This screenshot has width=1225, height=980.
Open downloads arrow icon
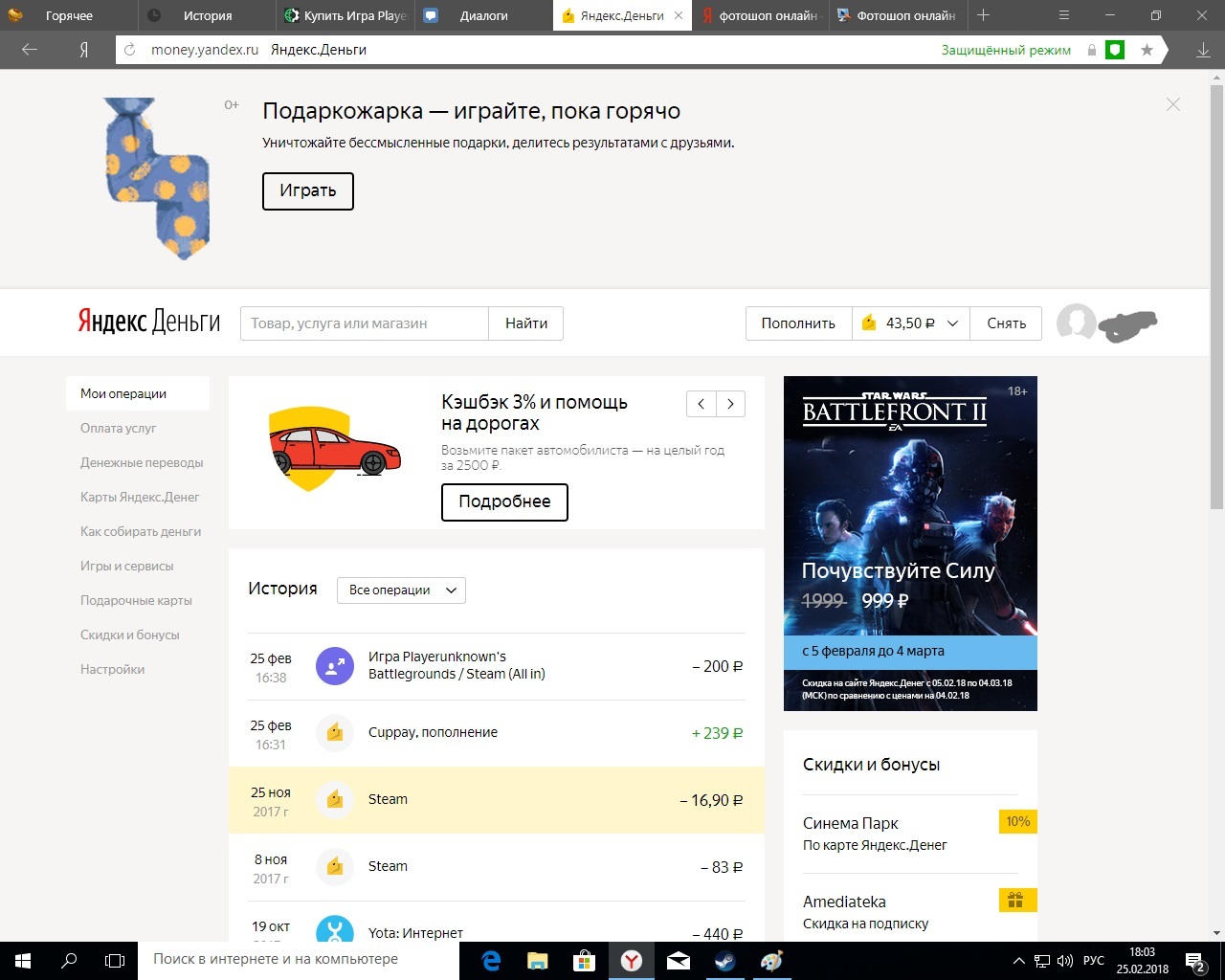click(1203, 50)
